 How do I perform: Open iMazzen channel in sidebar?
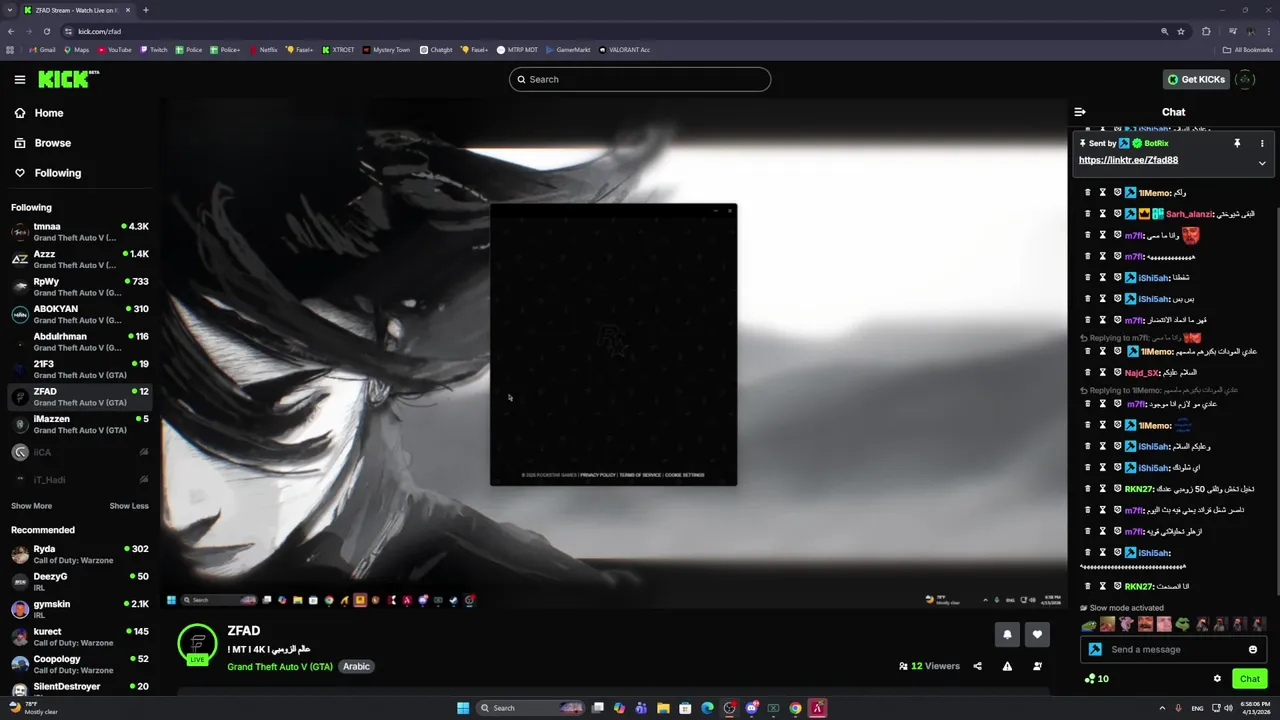point(80,424)
